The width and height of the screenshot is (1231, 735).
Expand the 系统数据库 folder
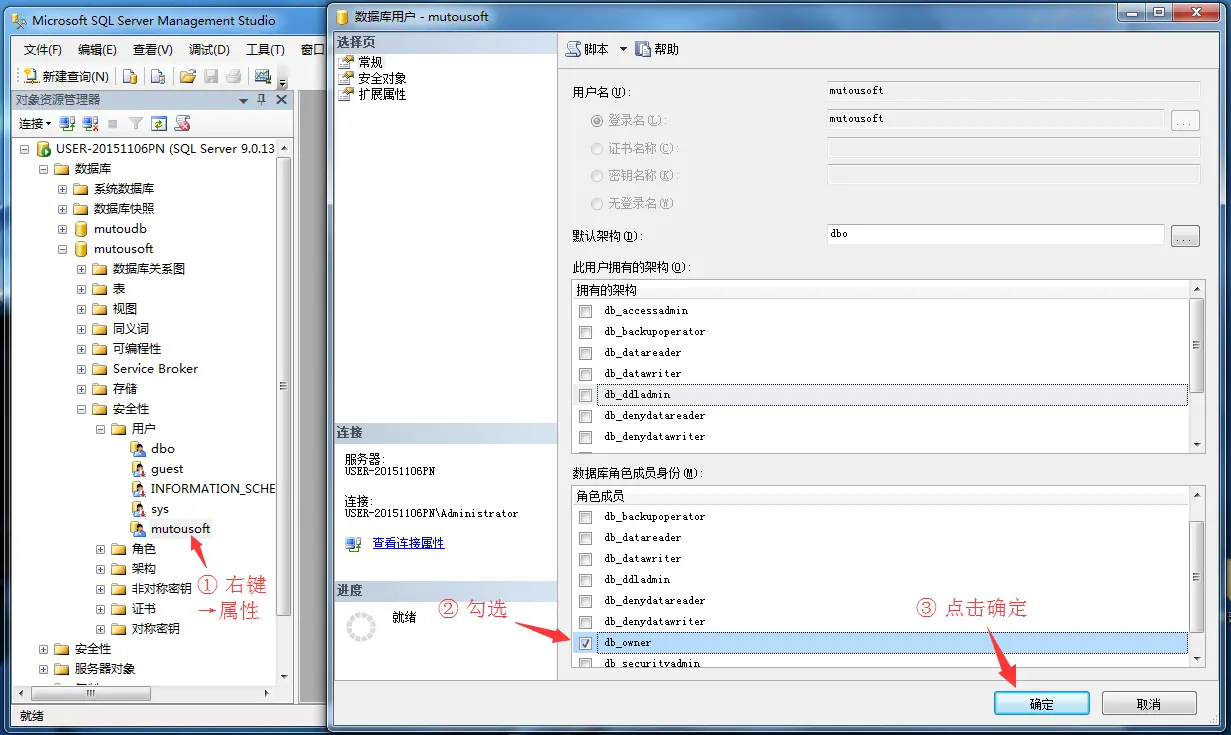tap(62, 188)
